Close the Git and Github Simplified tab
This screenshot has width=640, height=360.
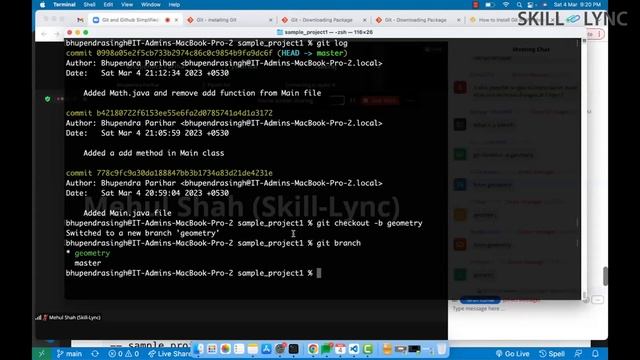point(176,20)
